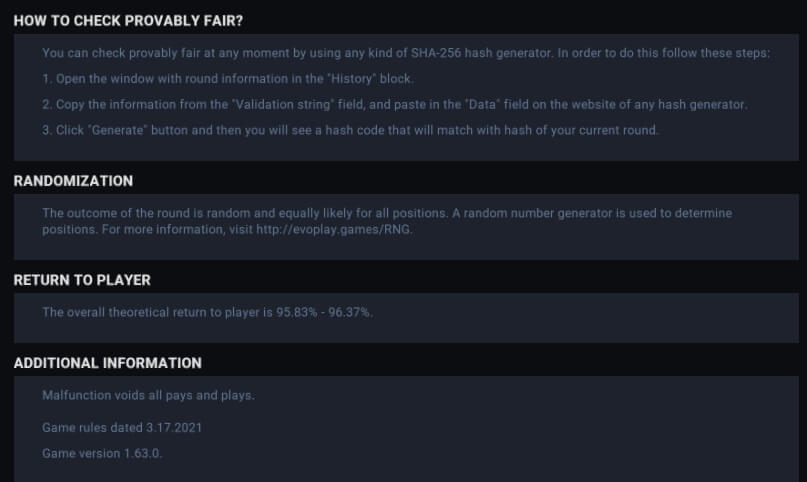Open the http://evoplay.games/RNG link
The height and width of the screenshot is (482, 807).
tap(334, 229)
